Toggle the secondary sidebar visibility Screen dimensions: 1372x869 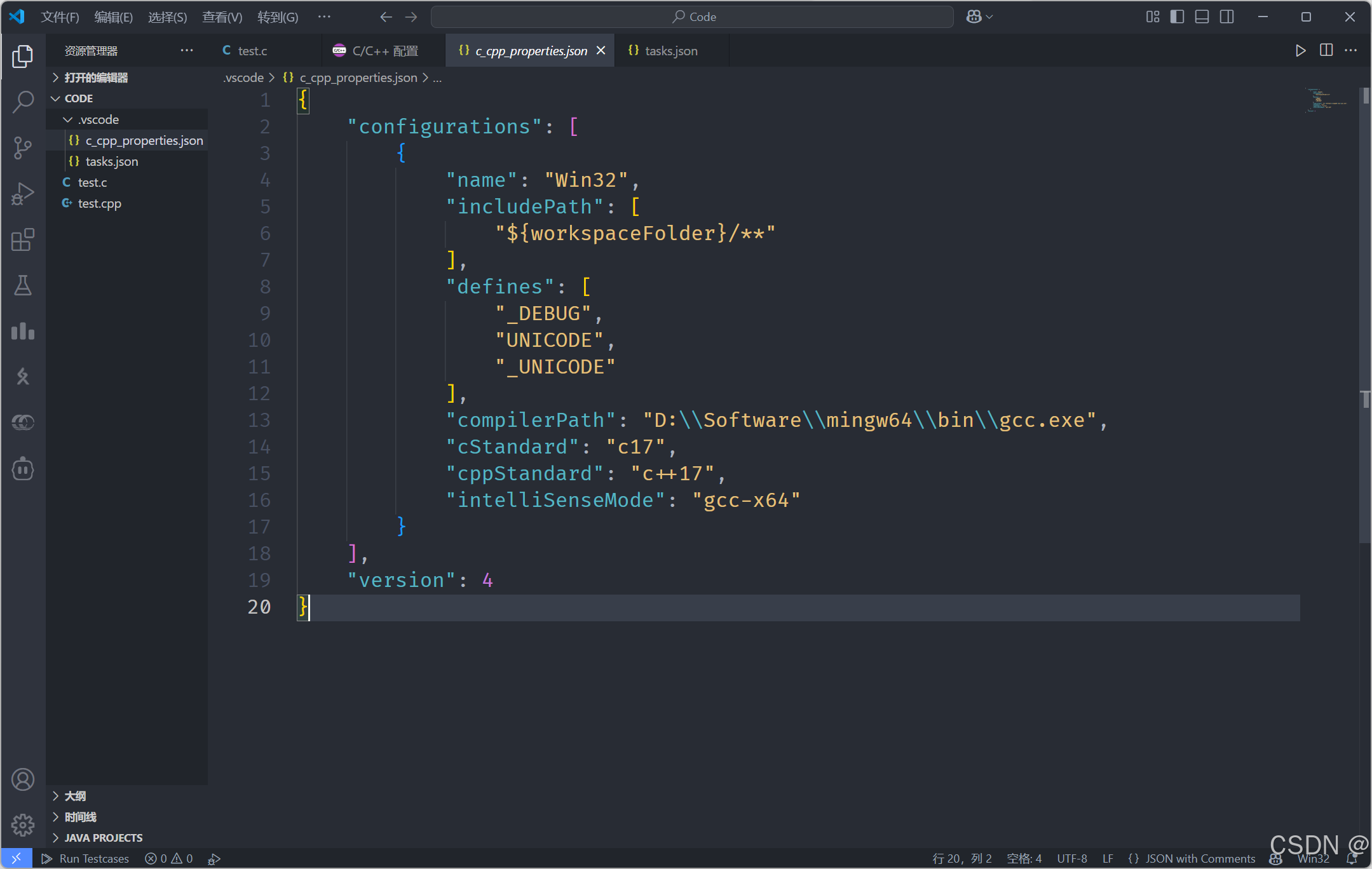(1226, 17)
